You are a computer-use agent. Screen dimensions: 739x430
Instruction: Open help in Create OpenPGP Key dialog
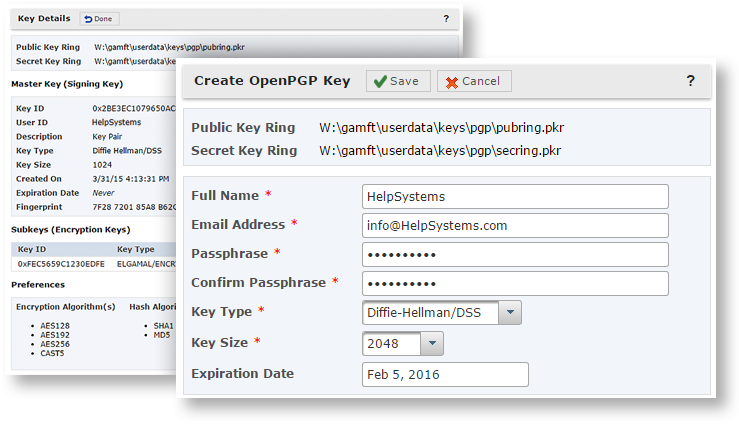tap(690, 81)
